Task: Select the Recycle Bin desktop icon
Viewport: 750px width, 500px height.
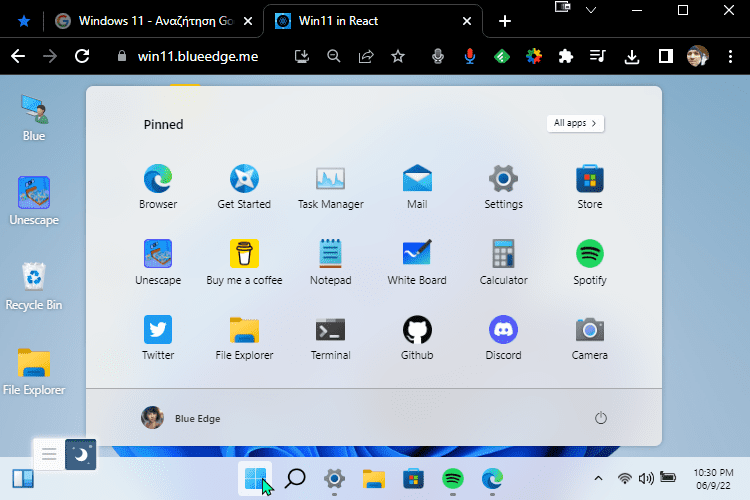Action: click(x=33, y=286)
